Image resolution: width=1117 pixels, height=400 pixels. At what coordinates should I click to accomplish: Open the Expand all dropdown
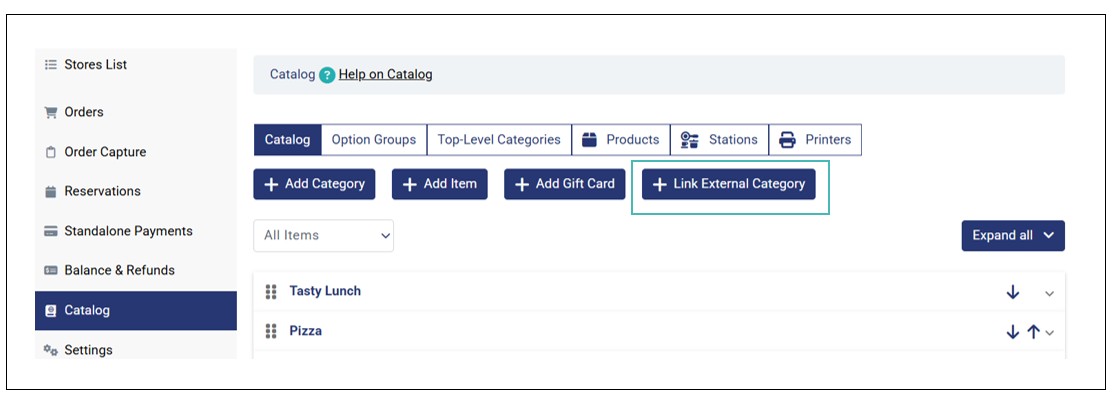1013,236
